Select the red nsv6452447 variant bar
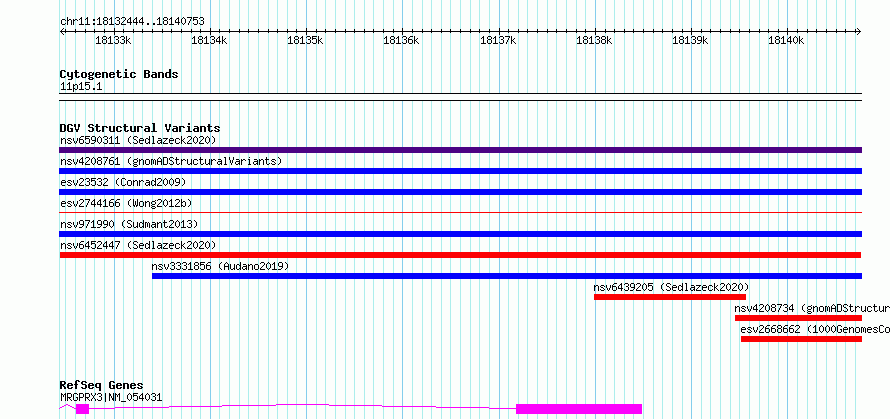The image size is (890, 419). [x=460, y=255]
